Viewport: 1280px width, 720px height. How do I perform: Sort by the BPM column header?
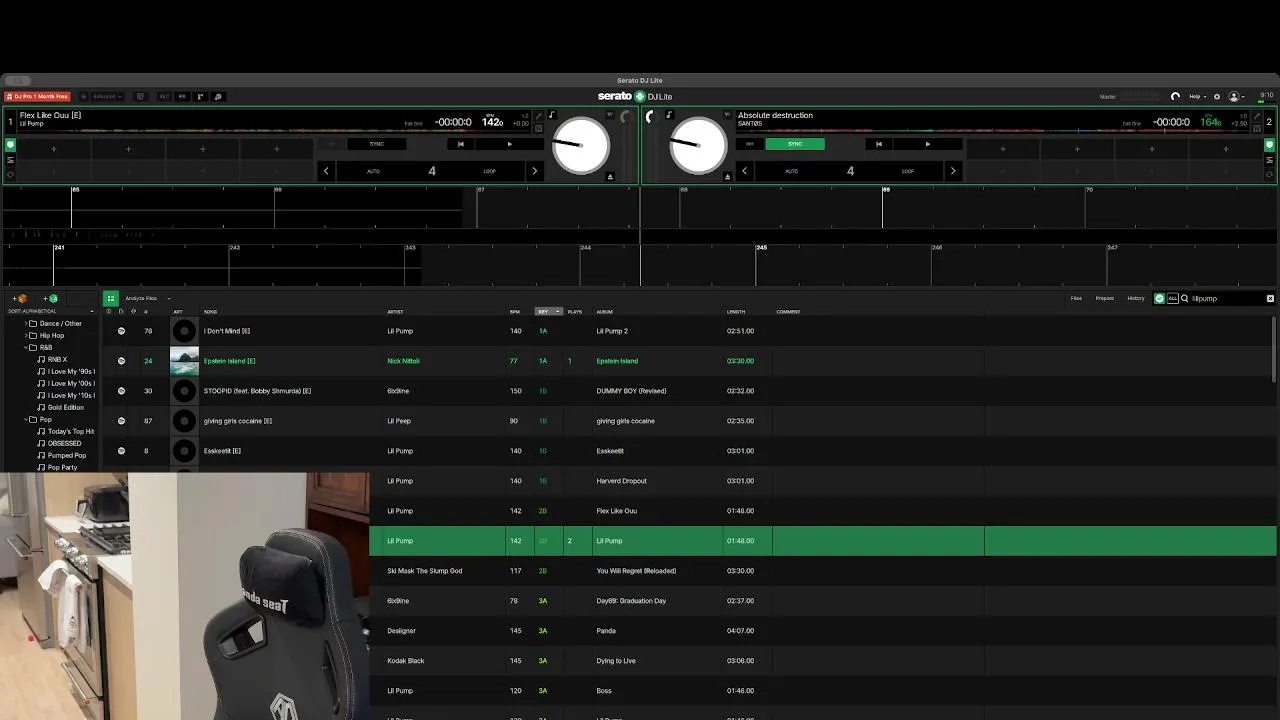click(515, 311)
